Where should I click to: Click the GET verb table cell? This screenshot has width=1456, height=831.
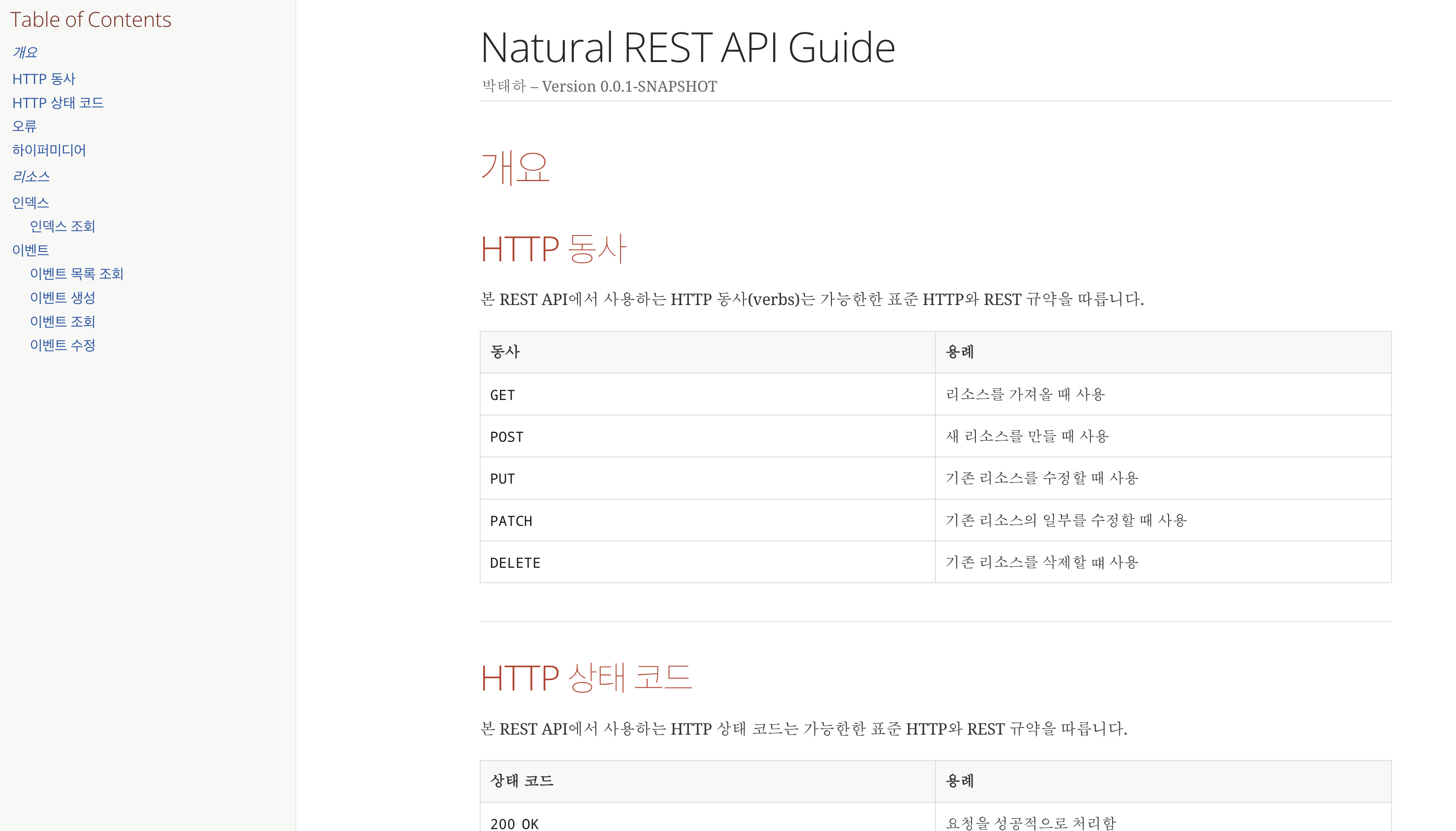(x=502, y=395)
